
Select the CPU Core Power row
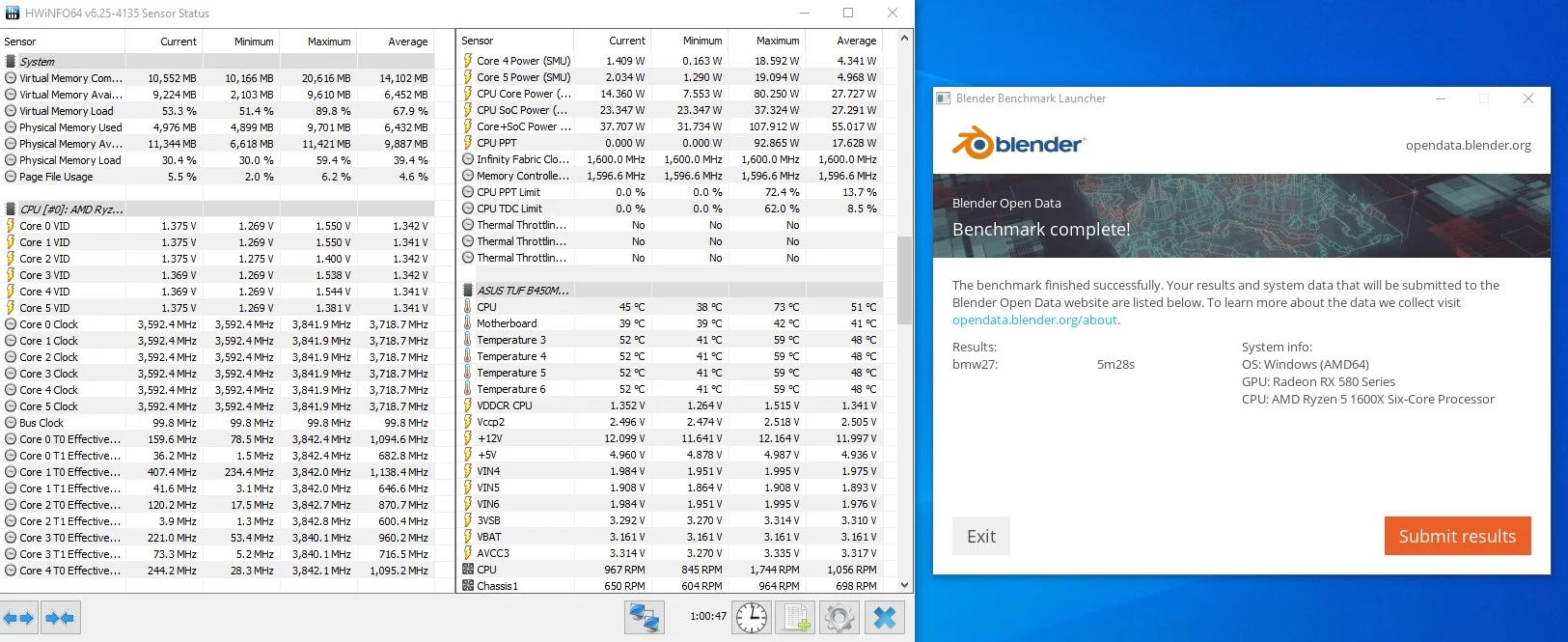(671, 94)
